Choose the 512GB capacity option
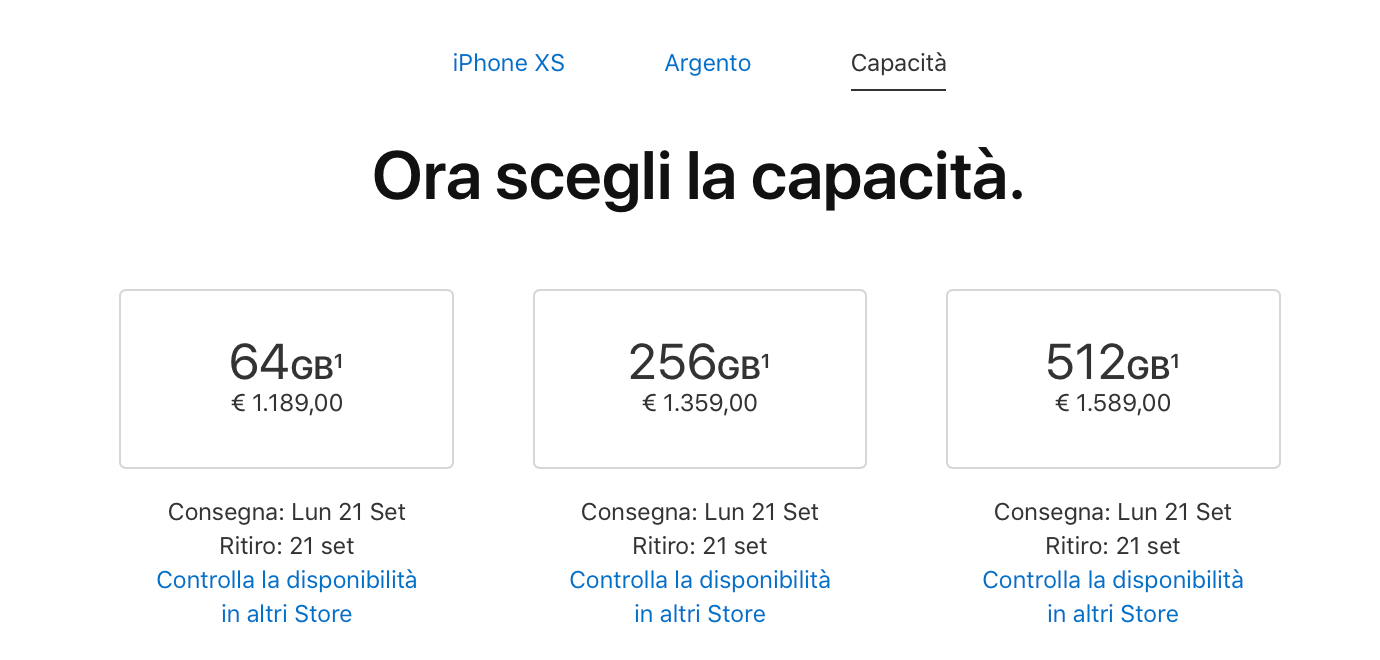This screenshot has width=1380, height=660. [1113, 379]
